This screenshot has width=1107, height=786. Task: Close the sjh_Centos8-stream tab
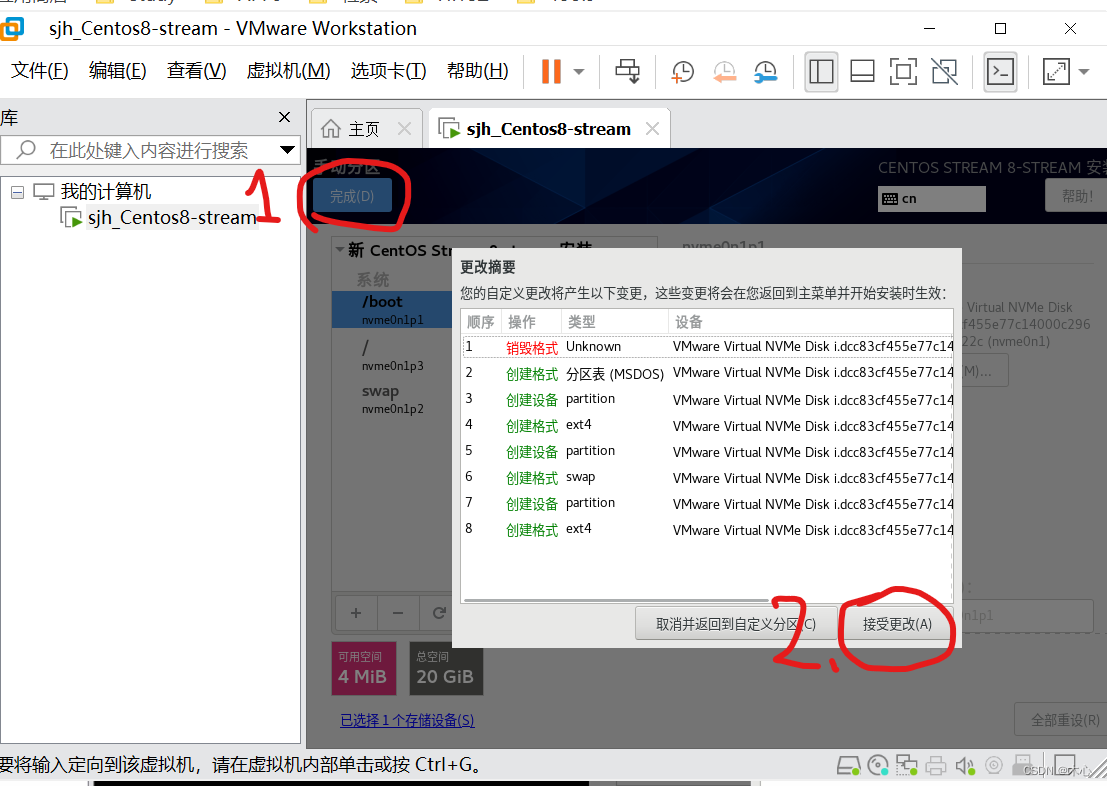click(x=652, y=129)
